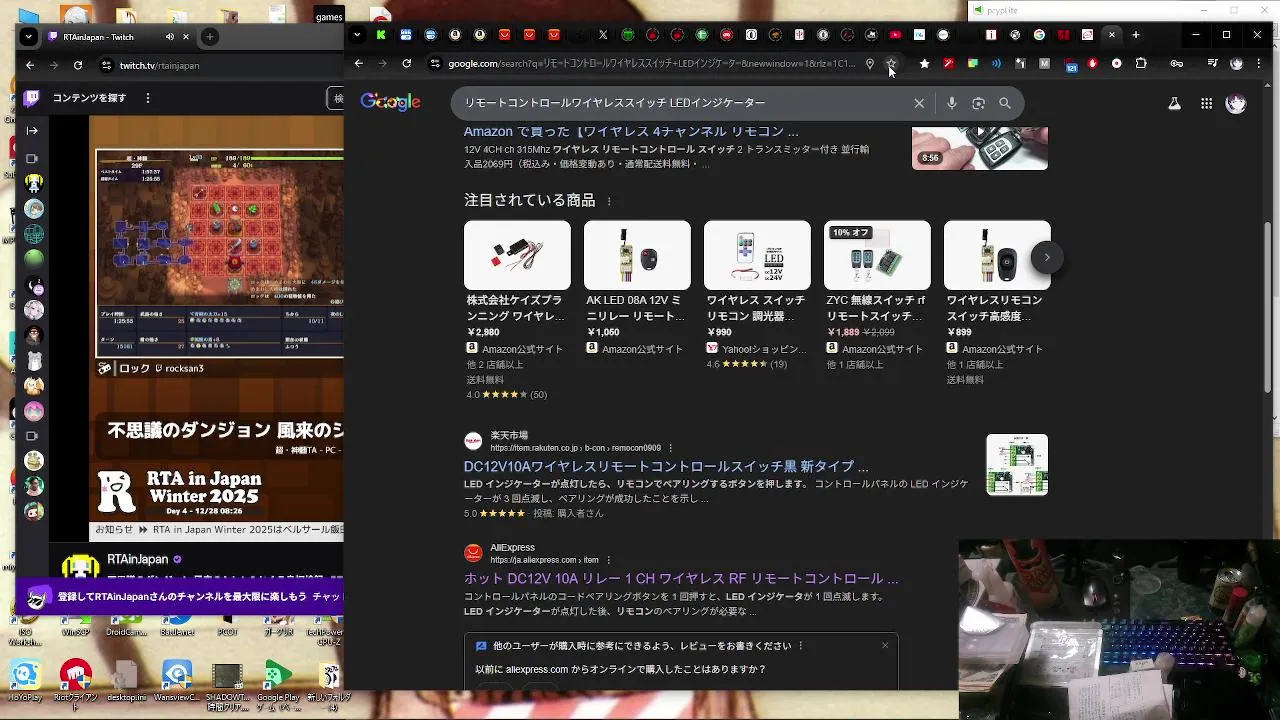Open the Chrome password key icon
Screen dimensions: 1280x720
[x=1177, y=63]
